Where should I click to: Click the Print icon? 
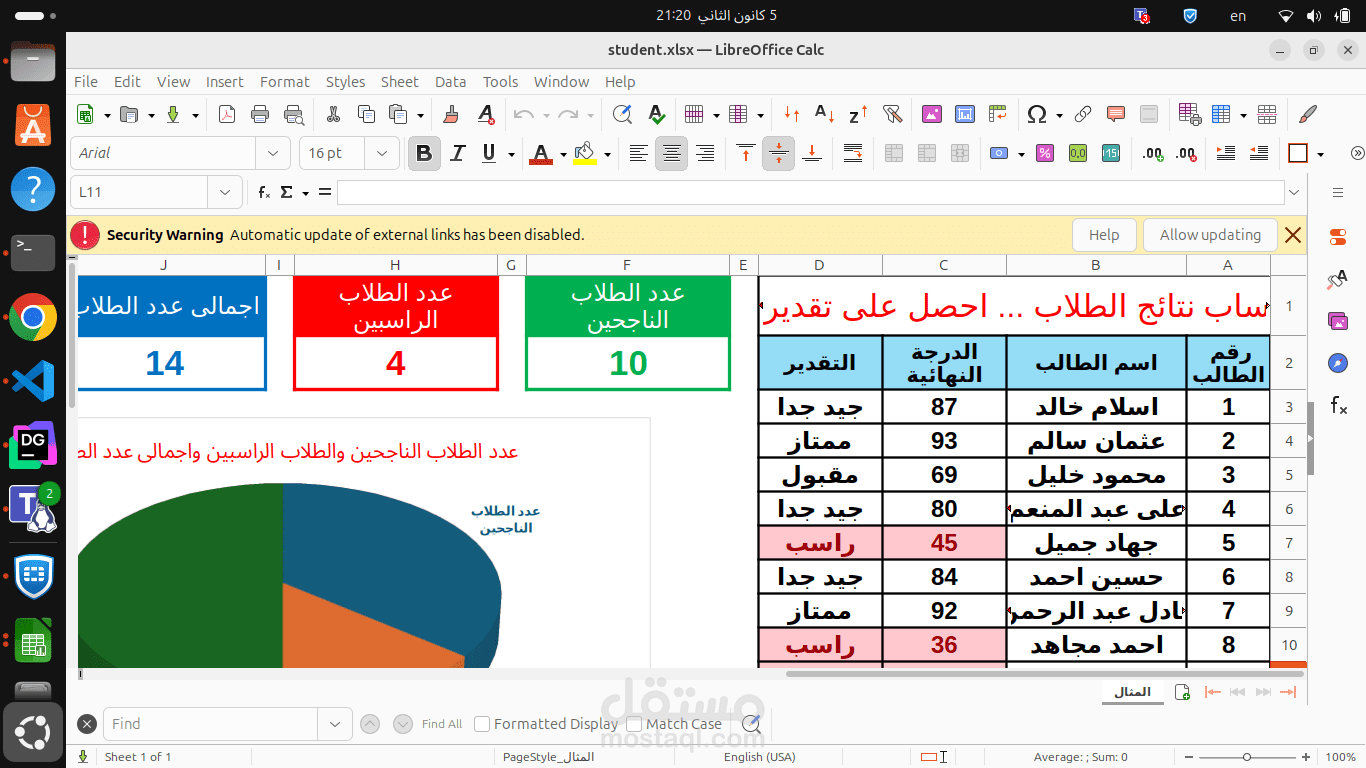(x=260, y=114)
